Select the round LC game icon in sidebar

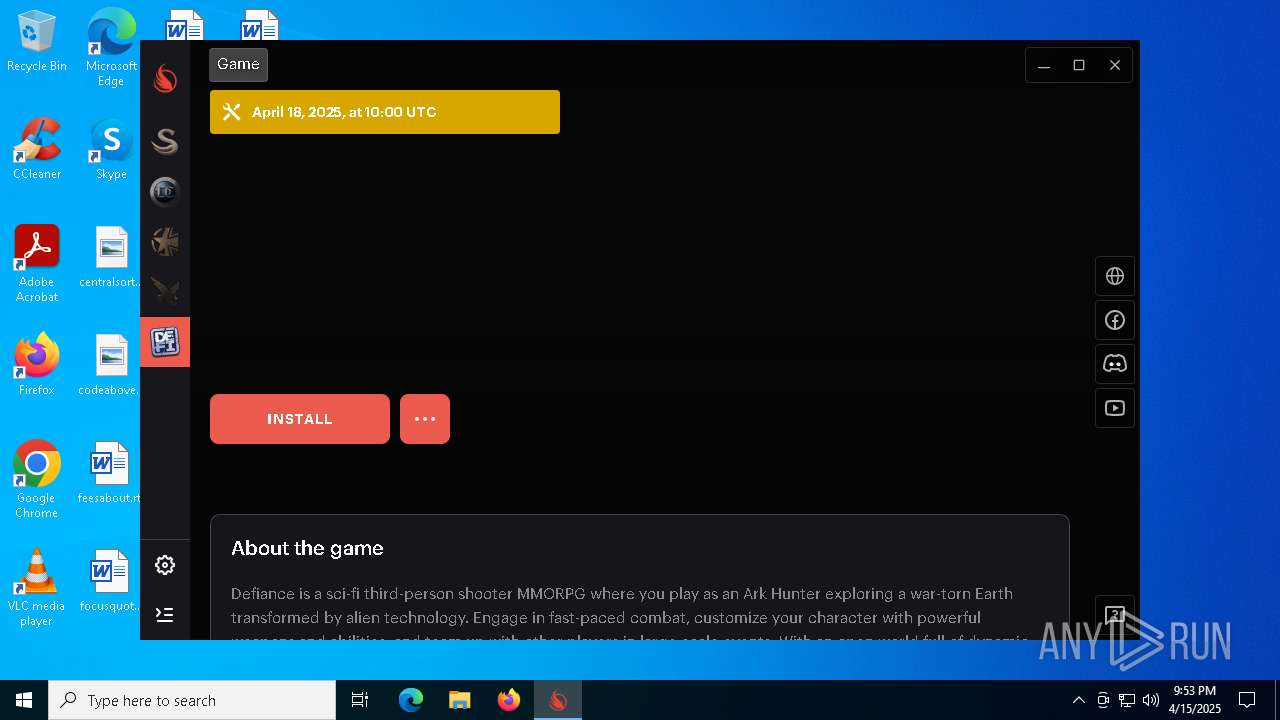coord(165,191)
